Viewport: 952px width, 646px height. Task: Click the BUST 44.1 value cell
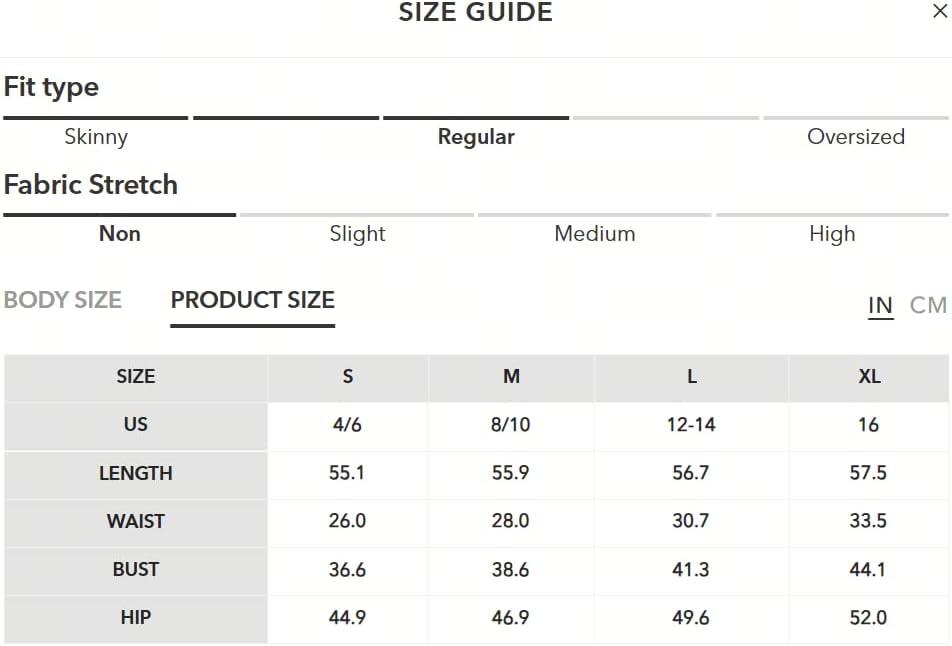point(869,570)
